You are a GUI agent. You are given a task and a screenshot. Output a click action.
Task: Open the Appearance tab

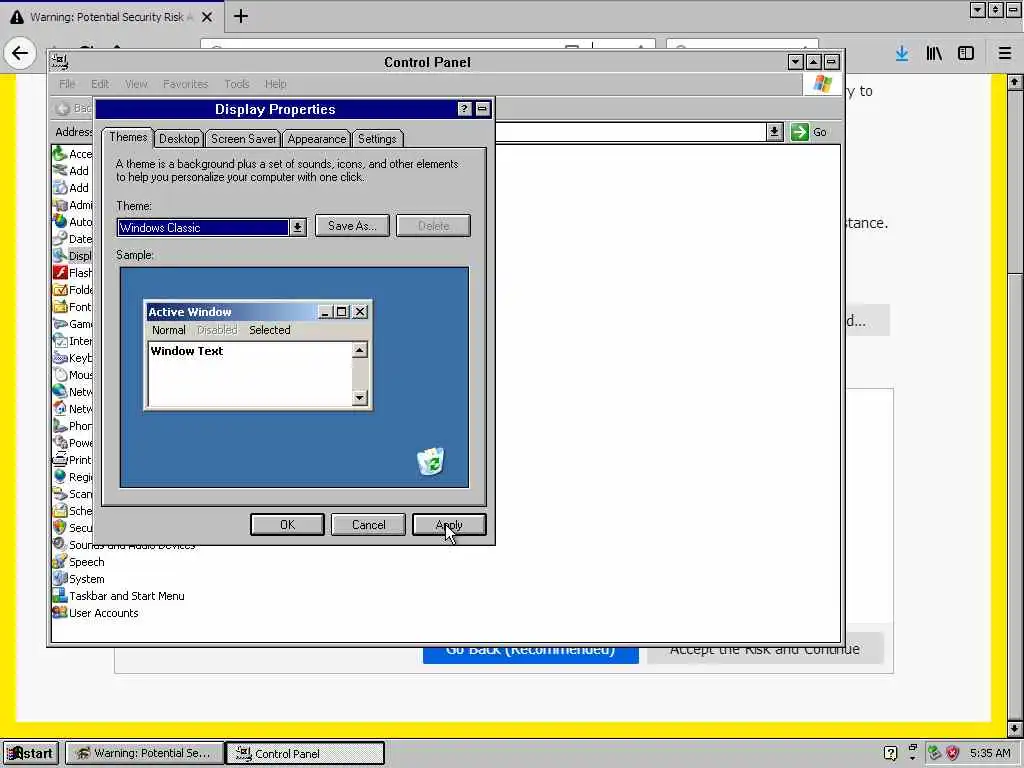click(x=317, y=138)
